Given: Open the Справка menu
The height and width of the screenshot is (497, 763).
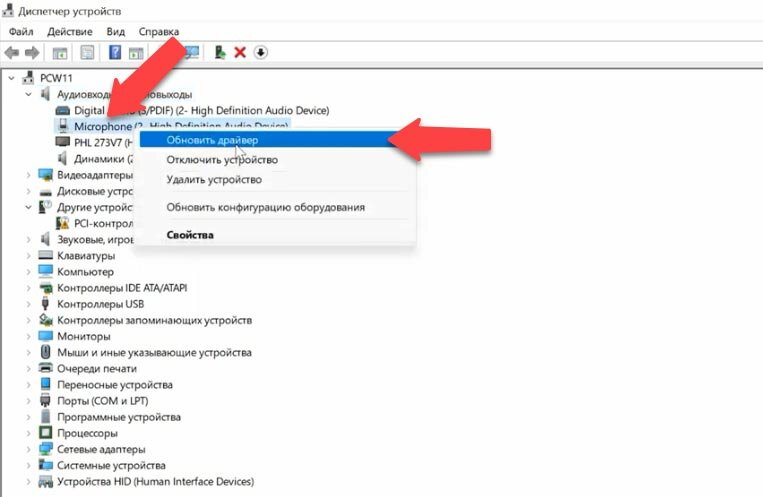Looking at the screenshot, I should click(159, 32).
